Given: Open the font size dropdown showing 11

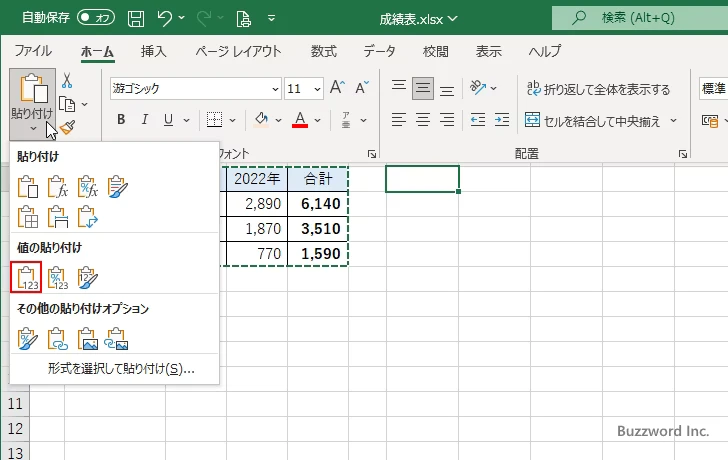Looking at the screenshot, I should click(x=318, y=89).
